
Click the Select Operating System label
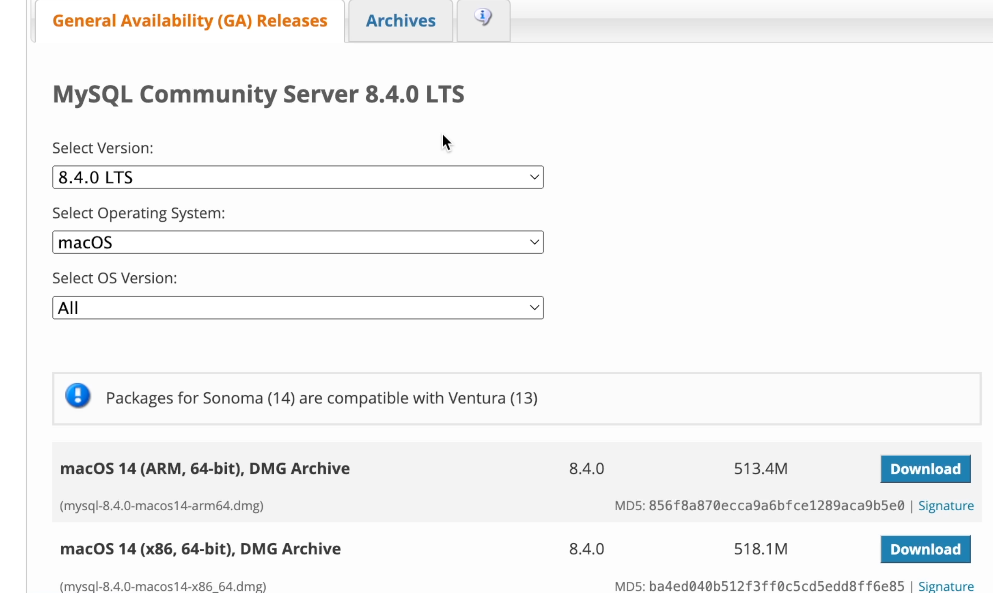tap(139, 214)
